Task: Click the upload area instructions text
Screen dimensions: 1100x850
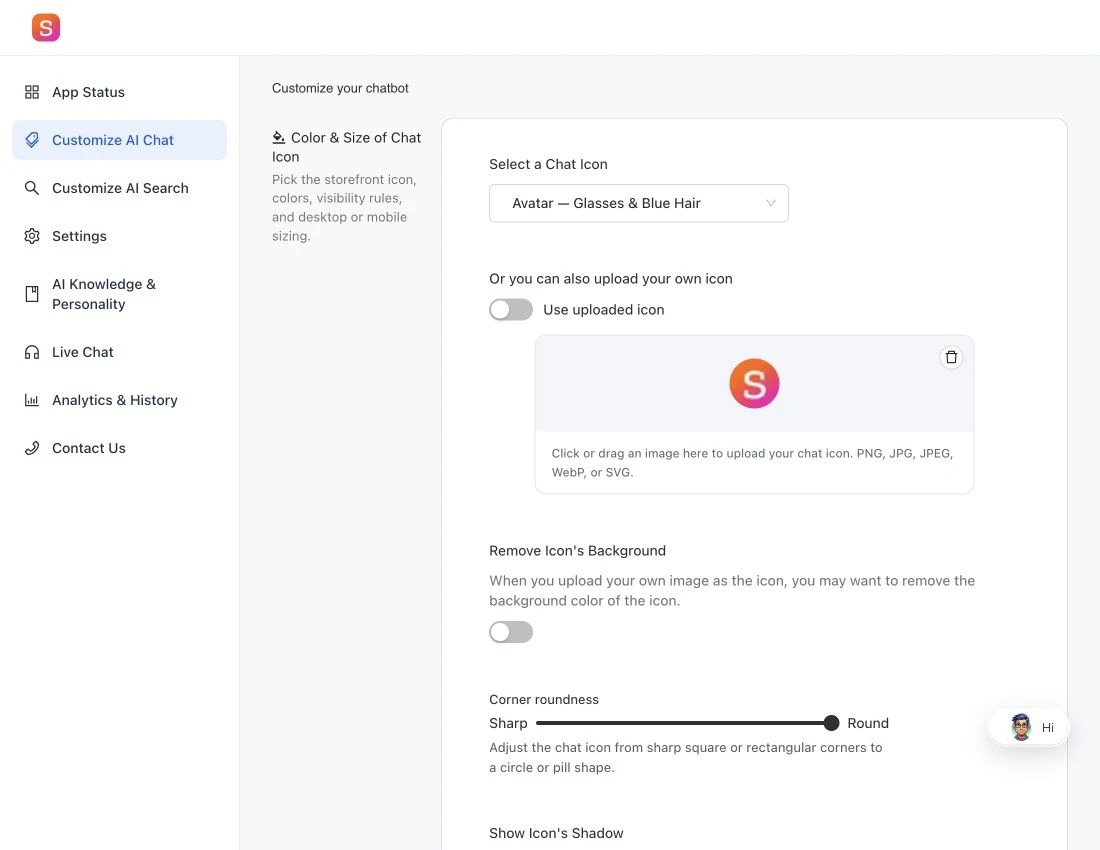Action: coord(752,463)
